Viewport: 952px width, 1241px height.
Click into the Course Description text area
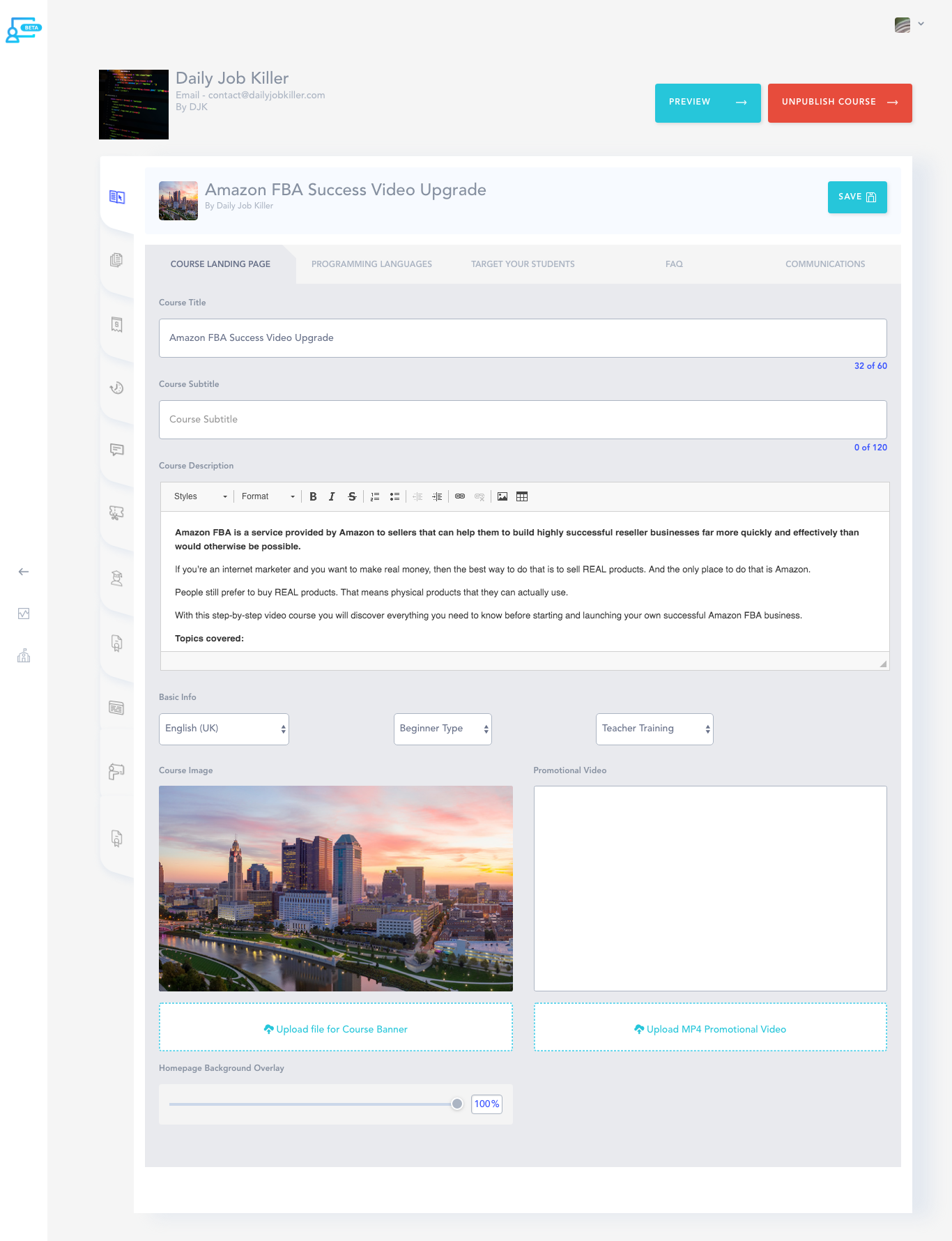[x=525, y=581]
